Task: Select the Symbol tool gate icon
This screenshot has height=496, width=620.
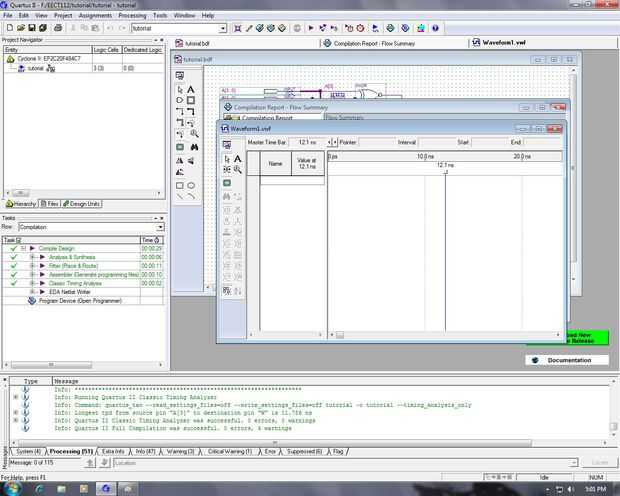Action: point(180,100)
